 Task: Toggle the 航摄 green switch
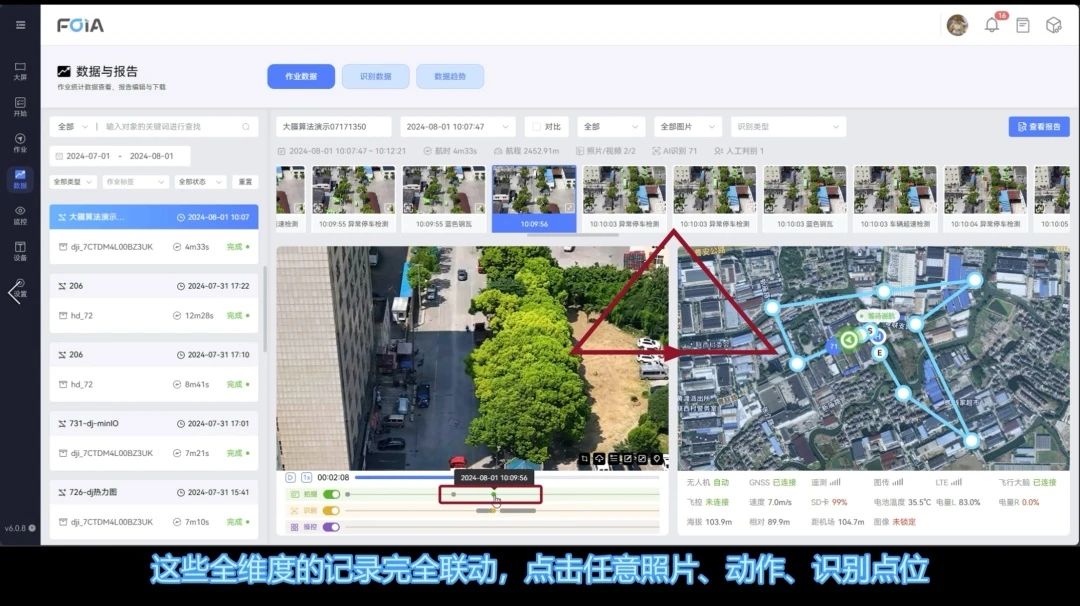(x=330, y=494)
